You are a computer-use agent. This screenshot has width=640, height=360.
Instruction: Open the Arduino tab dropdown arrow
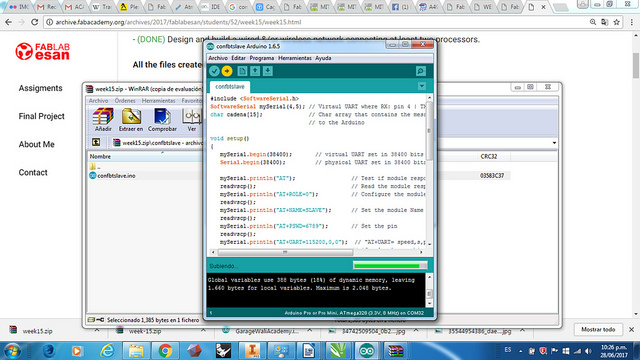pos(422,86)
